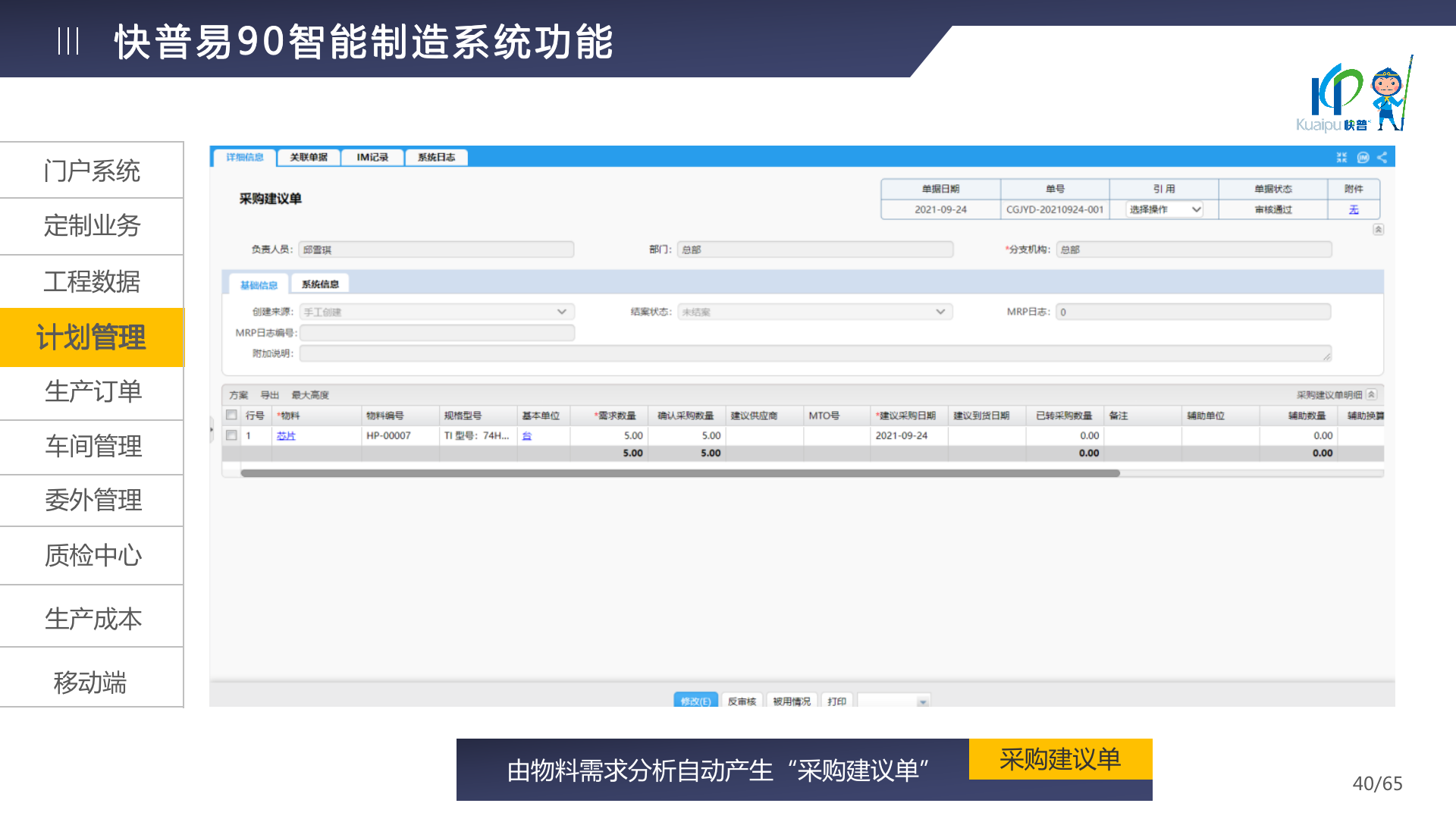
Task: Open the IM chat icon
Action: coord(1363,157)
